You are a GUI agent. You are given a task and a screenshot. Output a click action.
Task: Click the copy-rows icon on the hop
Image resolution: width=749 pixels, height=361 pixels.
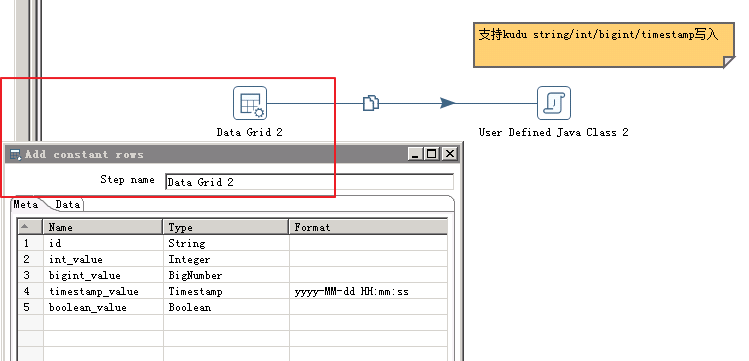(371, 103)
